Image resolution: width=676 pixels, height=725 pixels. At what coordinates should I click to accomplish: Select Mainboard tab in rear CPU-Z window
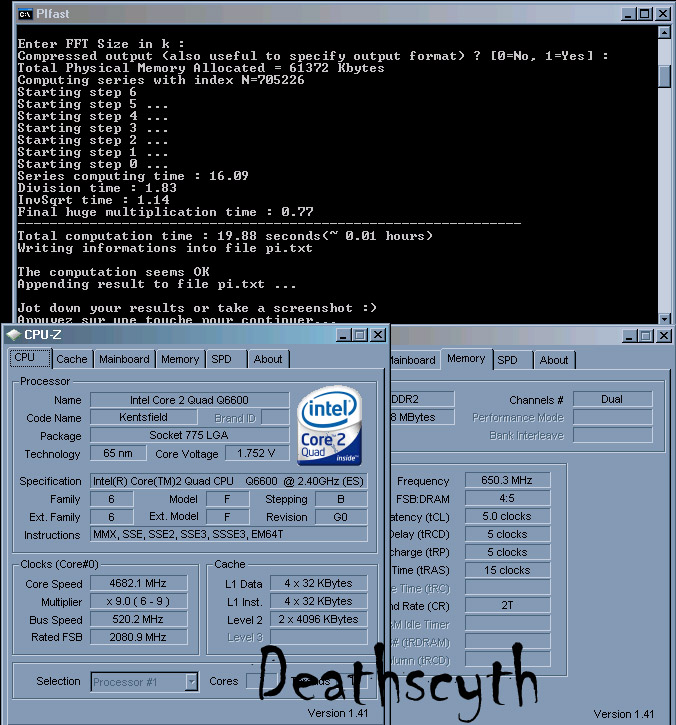tap(414, 360)
